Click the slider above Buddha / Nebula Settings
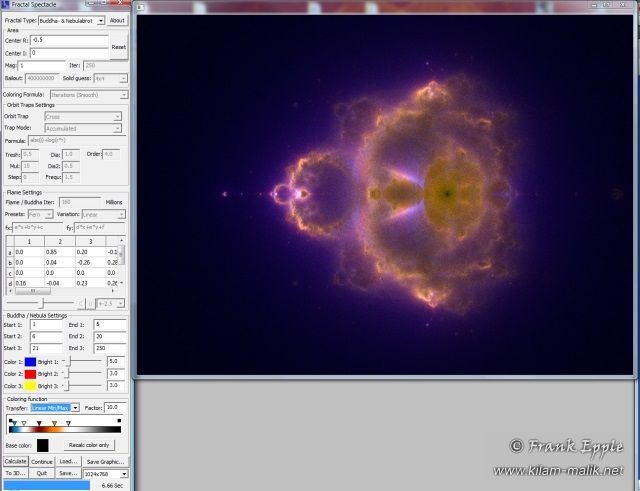This screenshot has width=640, height=491. (40, 303)
